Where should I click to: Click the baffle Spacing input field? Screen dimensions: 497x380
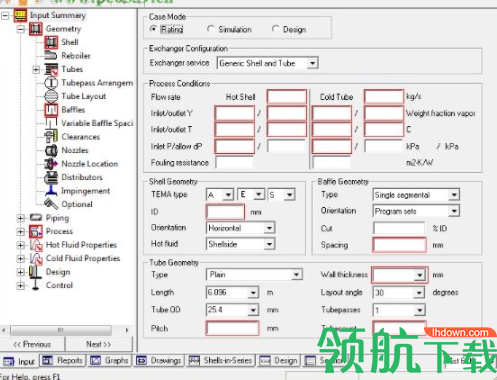point(399,245)
